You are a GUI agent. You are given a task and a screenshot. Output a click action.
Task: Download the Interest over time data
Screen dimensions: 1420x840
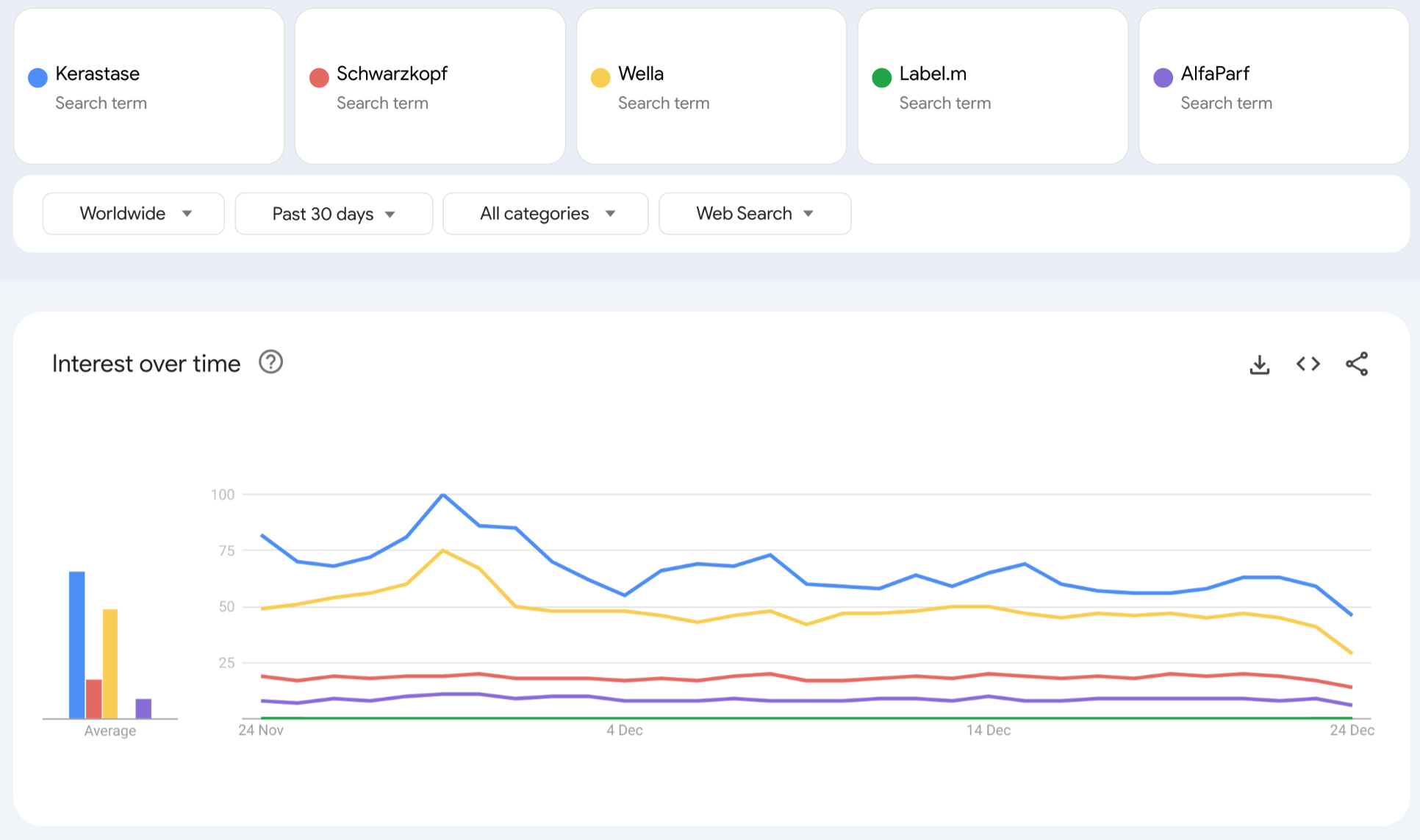(1259, 365)
